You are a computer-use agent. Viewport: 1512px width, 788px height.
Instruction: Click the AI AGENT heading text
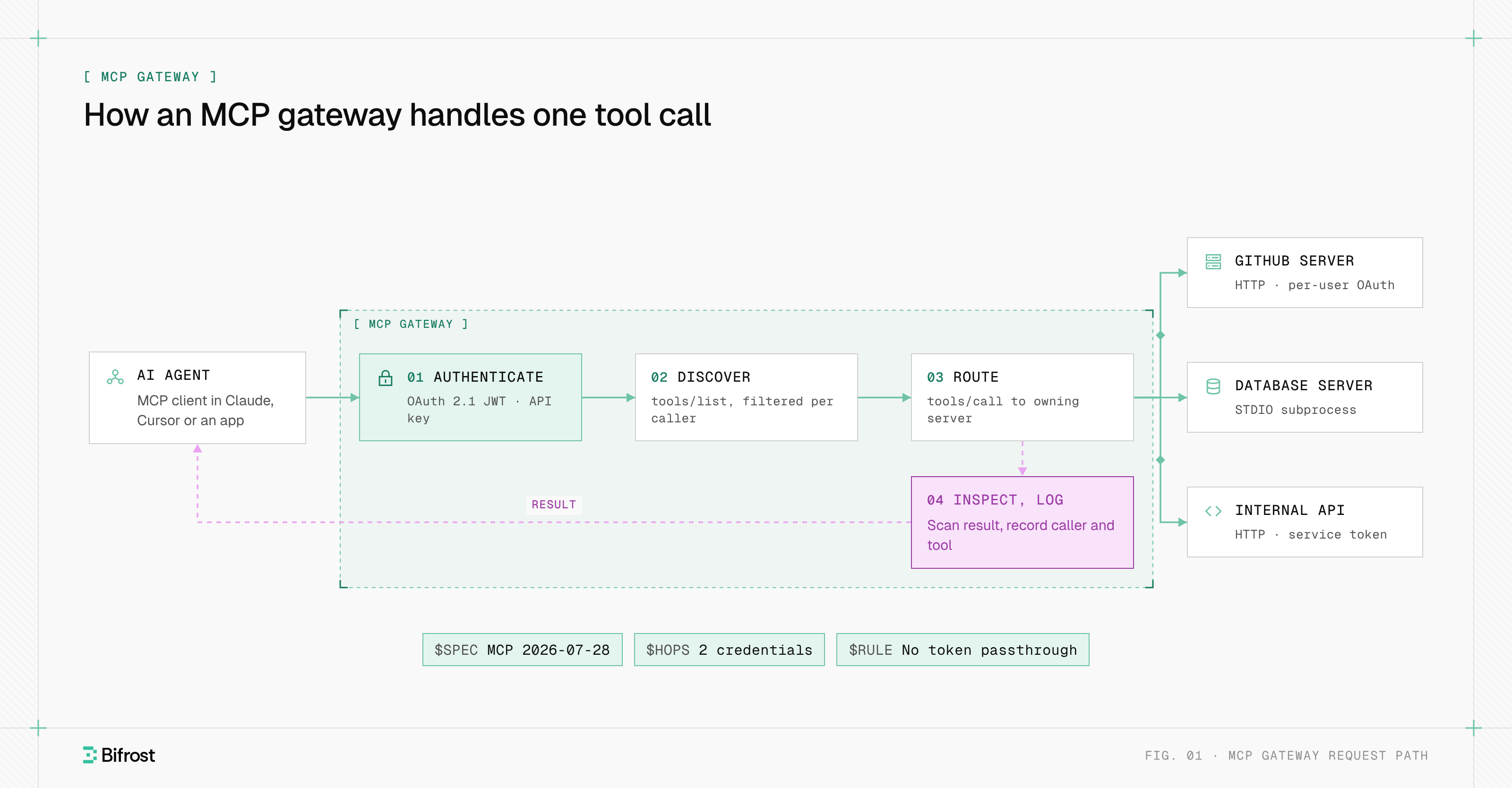tap(173, 375)
